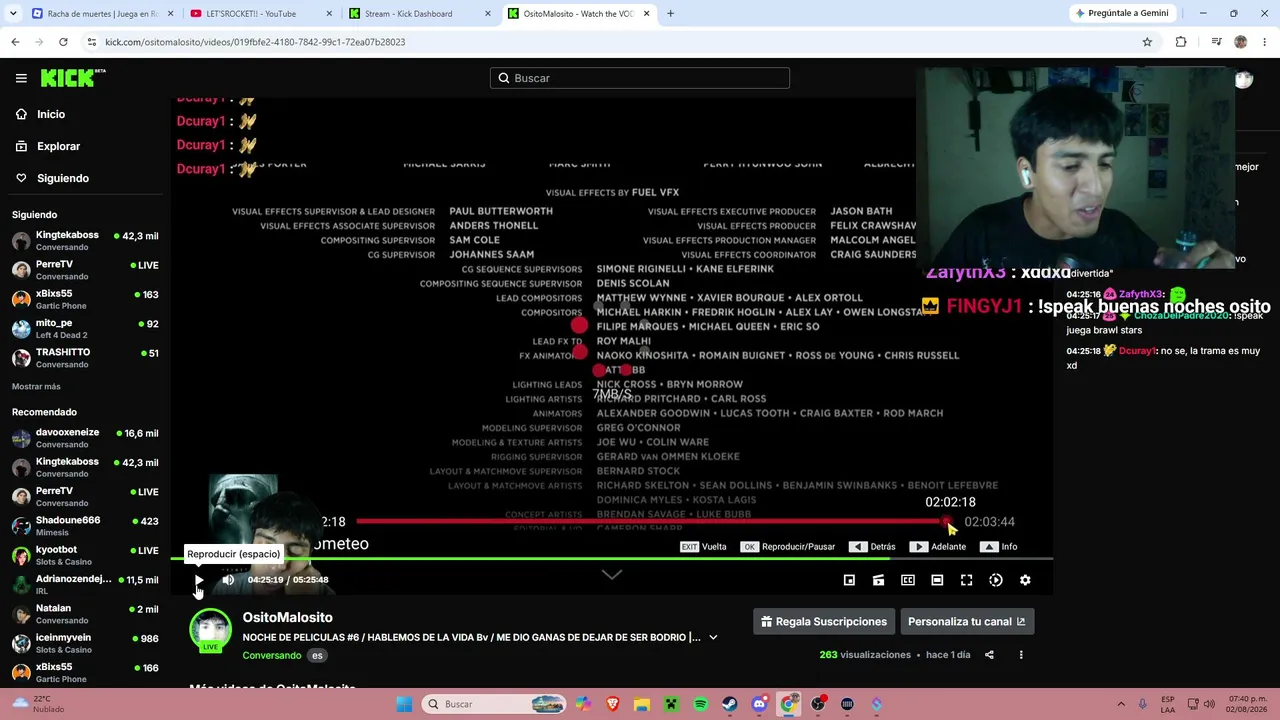This screenshot has height=720, width=1280.
Task: Click the Pregúntale a Gemini button
Action: (1121, 14)
